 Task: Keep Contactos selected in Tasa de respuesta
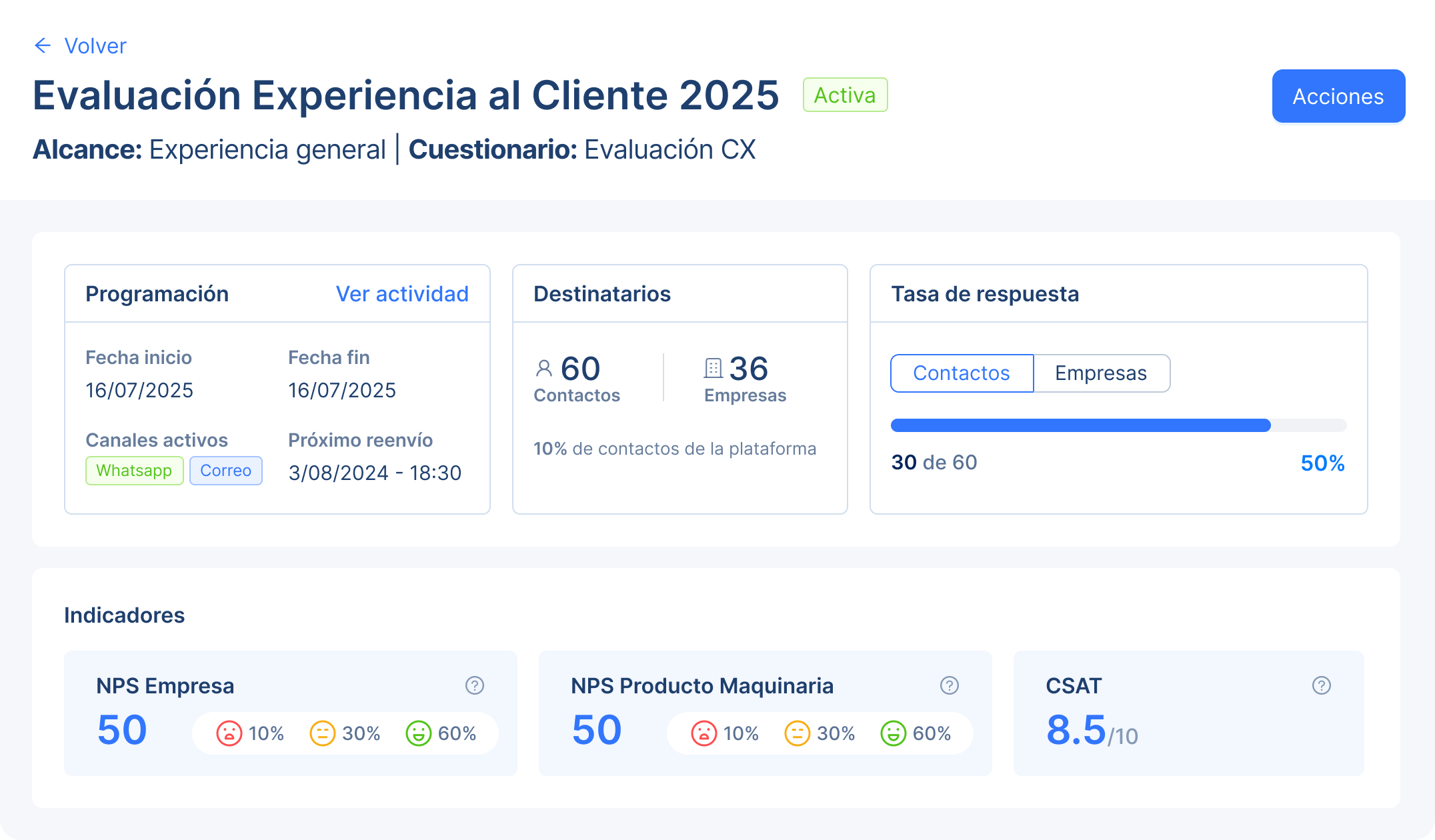[x=962, y=373]
